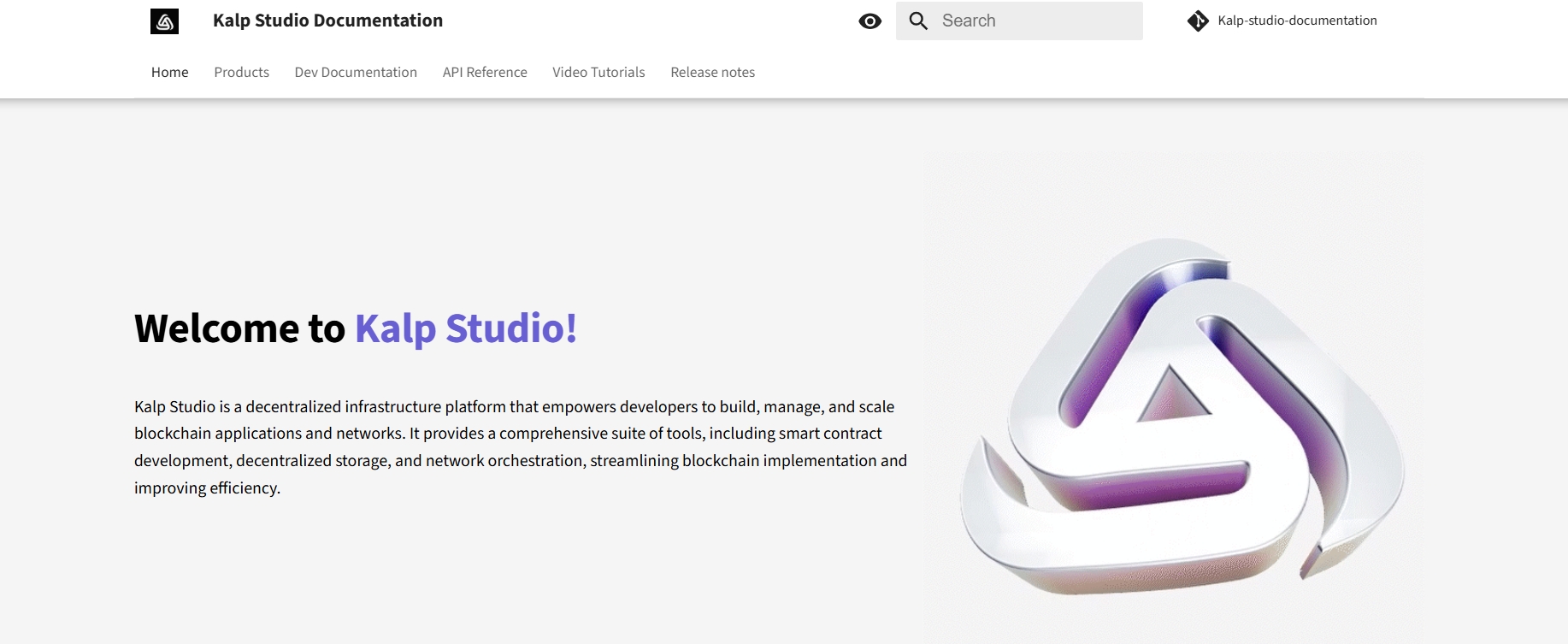Focus the Search input field
Screen dimensions: 1568x644
1036,21
